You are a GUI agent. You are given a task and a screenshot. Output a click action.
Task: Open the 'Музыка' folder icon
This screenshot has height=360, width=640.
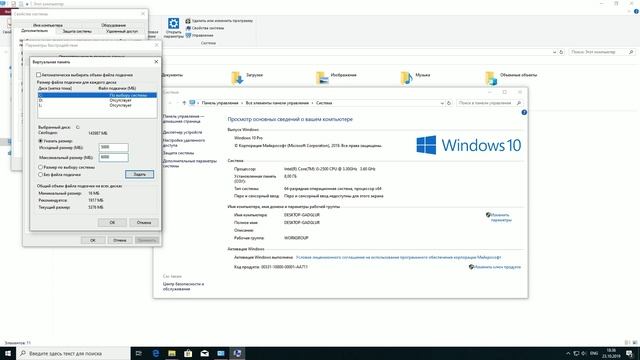[406, 77]
